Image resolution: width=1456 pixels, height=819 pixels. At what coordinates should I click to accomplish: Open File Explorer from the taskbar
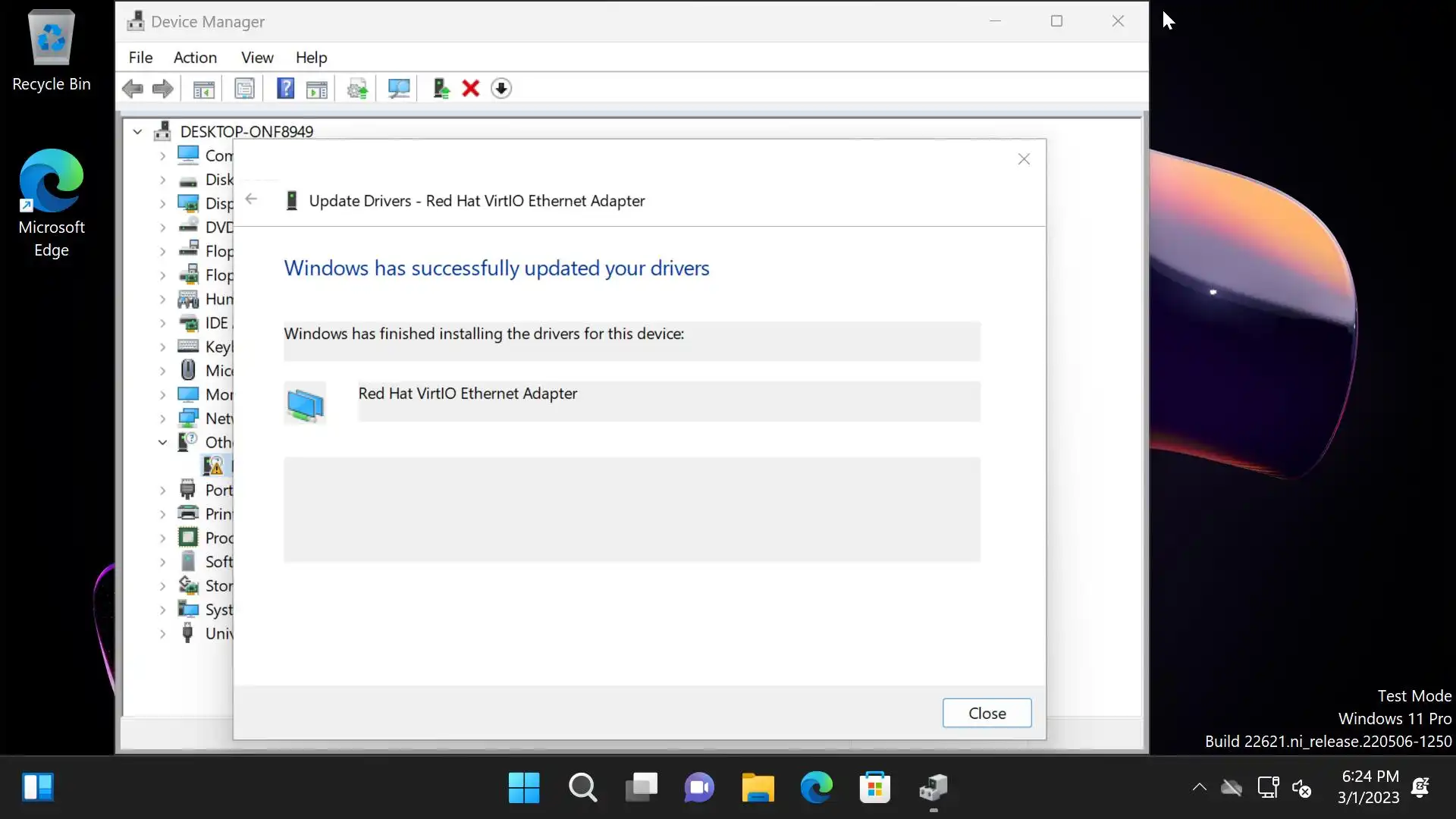758,787
